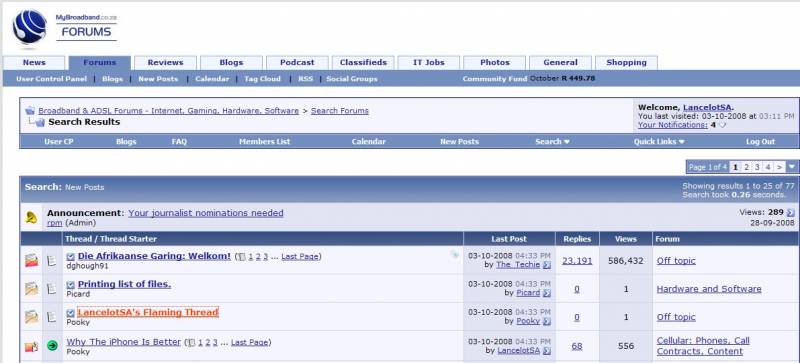Open the Shopping tab
The image size is (800, 363).
pyautogui.click(x=627, y=62)
